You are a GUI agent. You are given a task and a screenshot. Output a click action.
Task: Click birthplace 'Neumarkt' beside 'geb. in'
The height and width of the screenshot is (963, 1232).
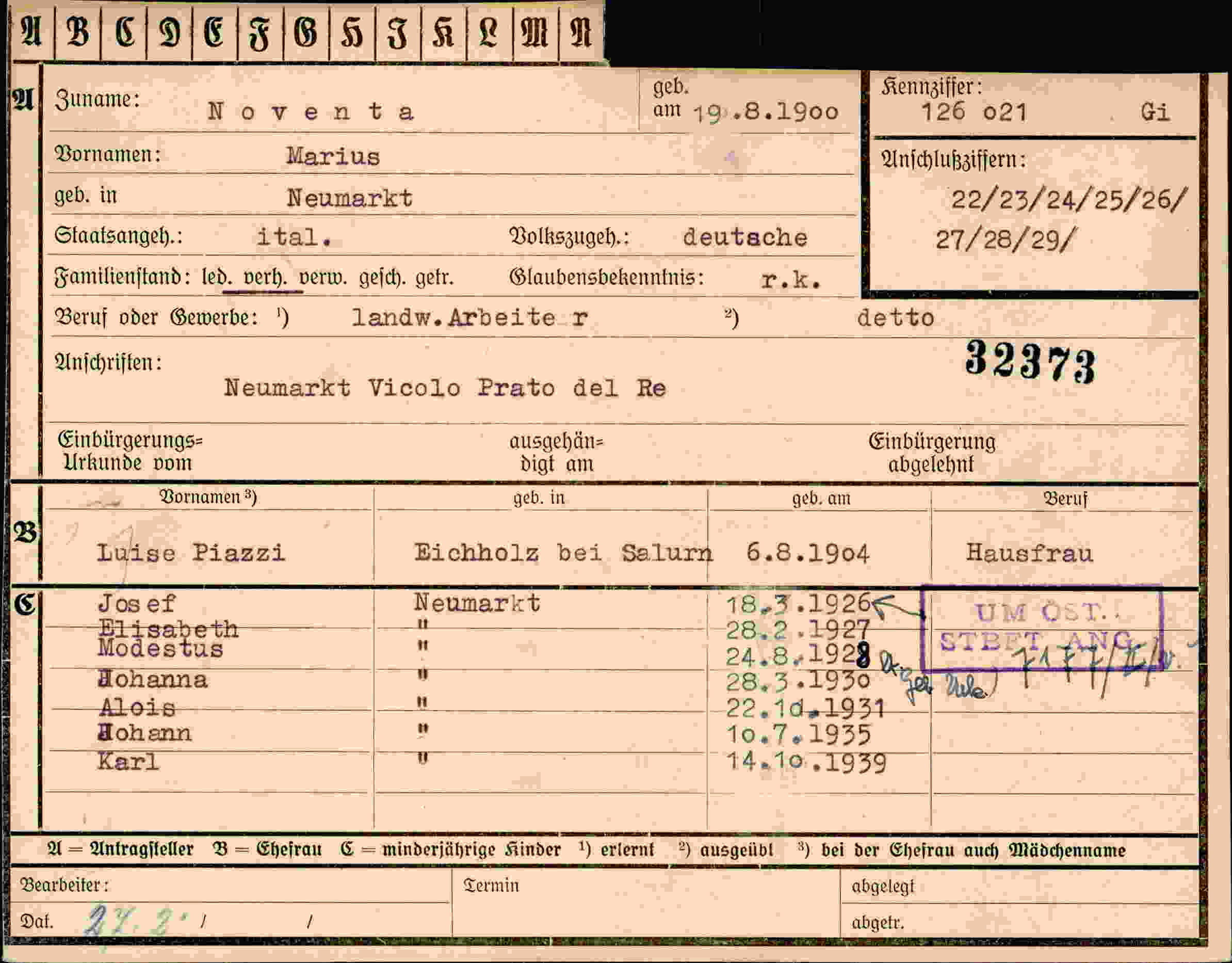[x=349, y=198]
